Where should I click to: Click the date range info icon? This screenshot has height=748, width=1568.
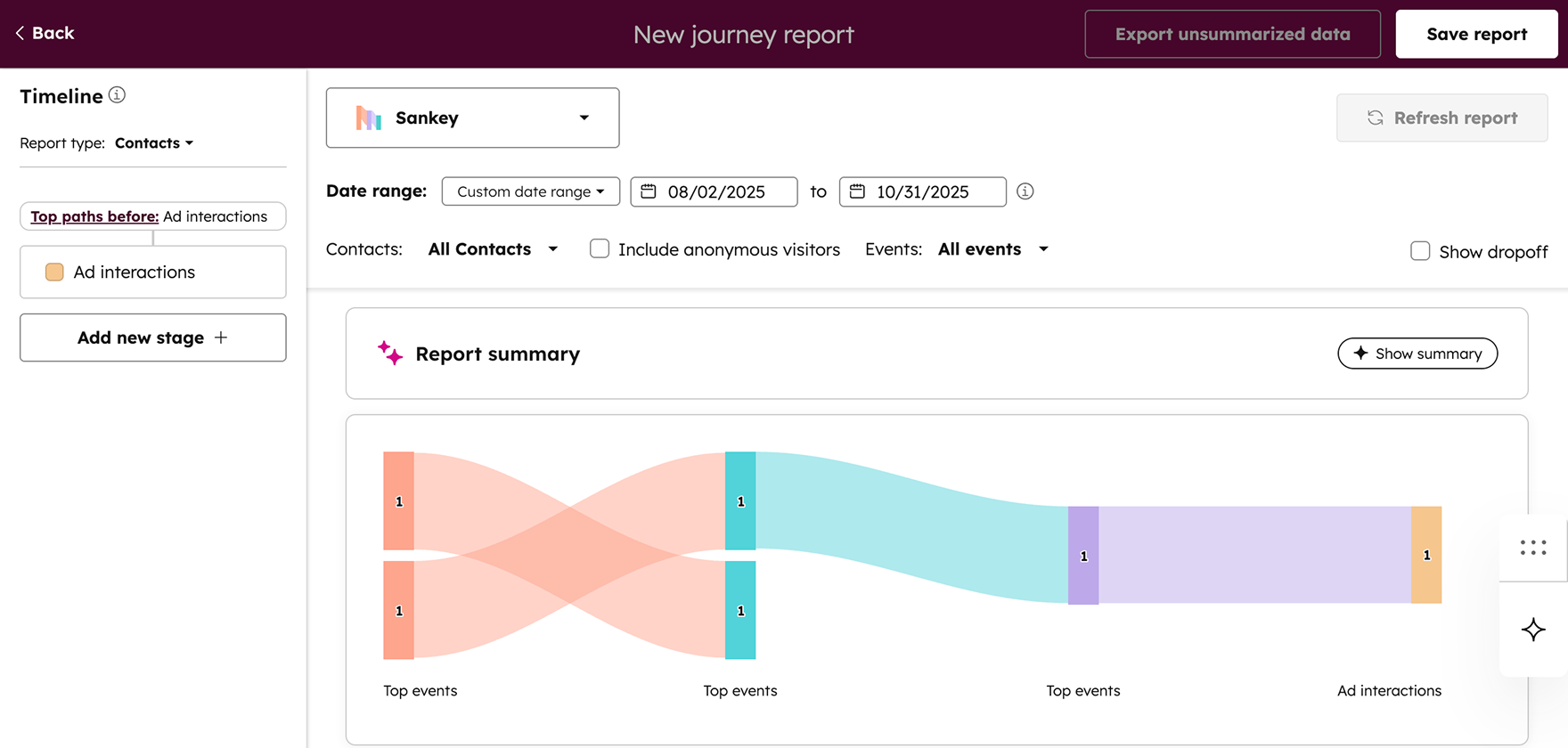1025,191
